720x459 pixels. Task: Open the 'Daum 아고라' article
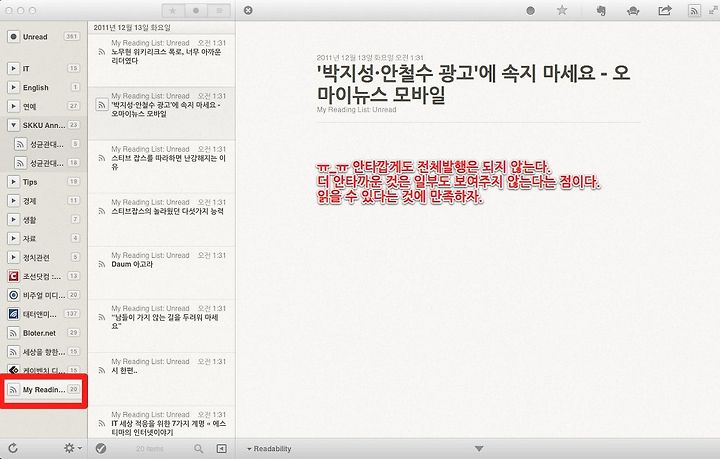162,273
